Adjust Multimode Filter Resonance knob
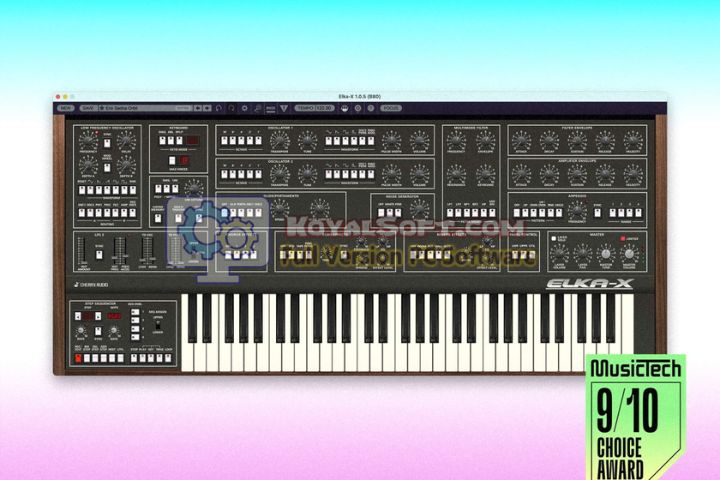 [456, 175]
